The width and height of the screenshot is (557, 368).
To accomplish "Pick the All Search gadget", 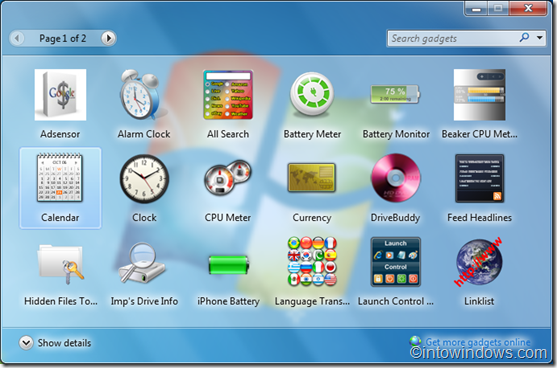I will pos(228,94).
